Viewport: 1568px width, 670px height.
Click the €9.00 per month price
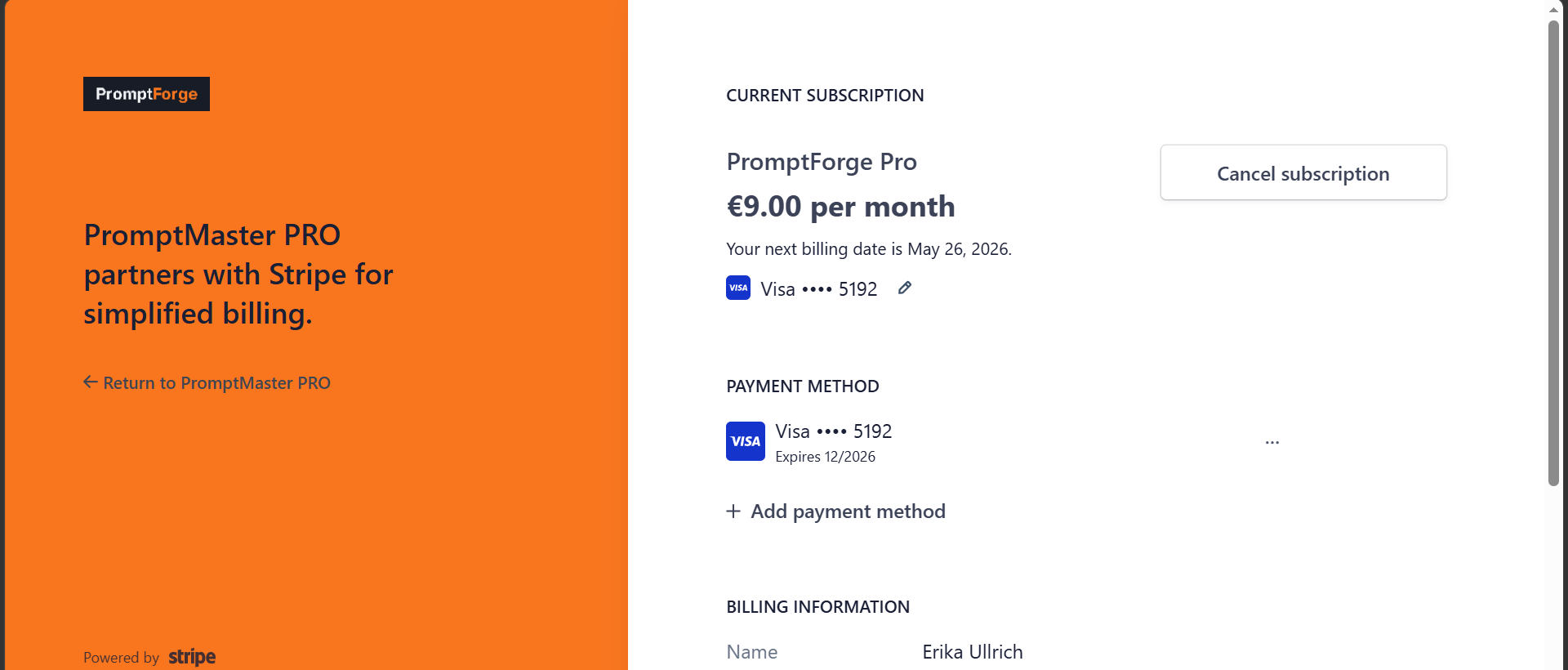point(840,207)
